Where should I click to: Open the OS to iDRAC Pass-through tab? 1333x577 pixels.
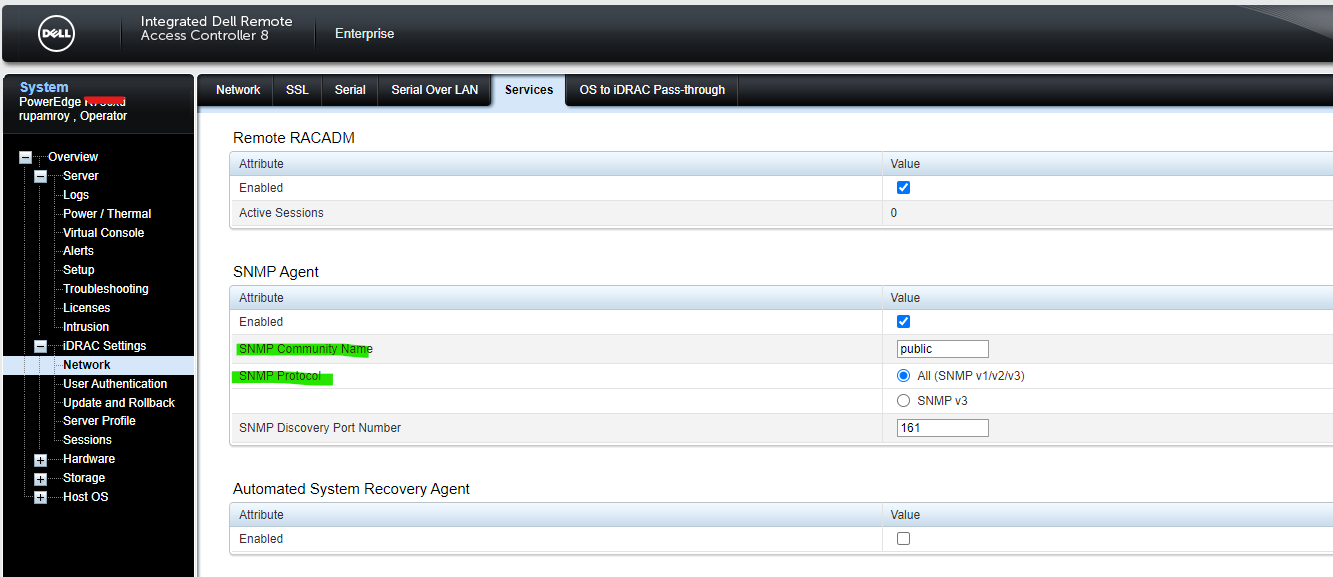pos(651,90)
